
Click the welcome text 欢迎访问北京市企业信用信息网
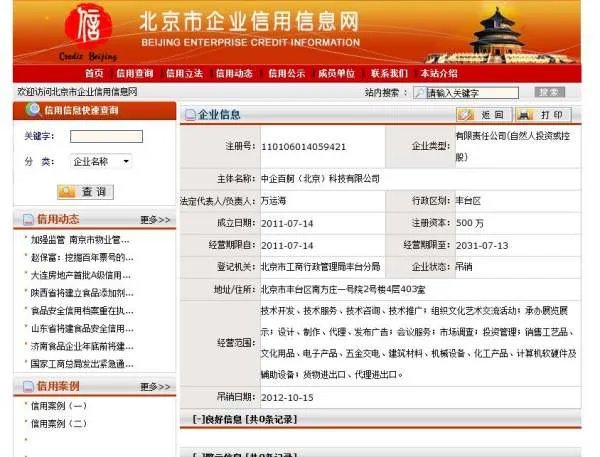coord(77,92)
